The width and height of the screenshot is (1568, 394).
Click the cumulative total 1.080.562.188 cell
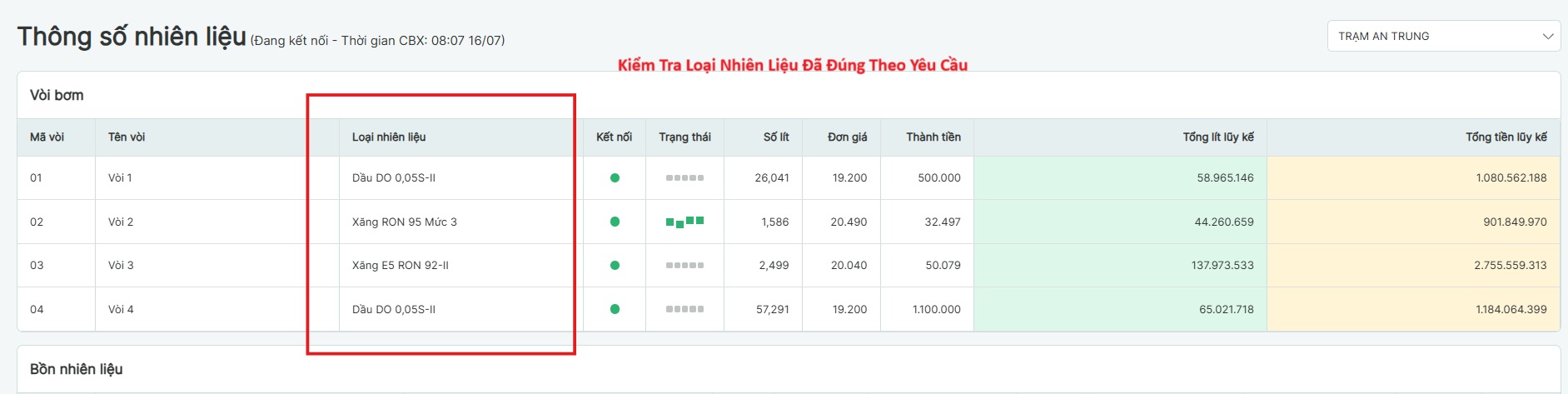tap(1511, 177)
